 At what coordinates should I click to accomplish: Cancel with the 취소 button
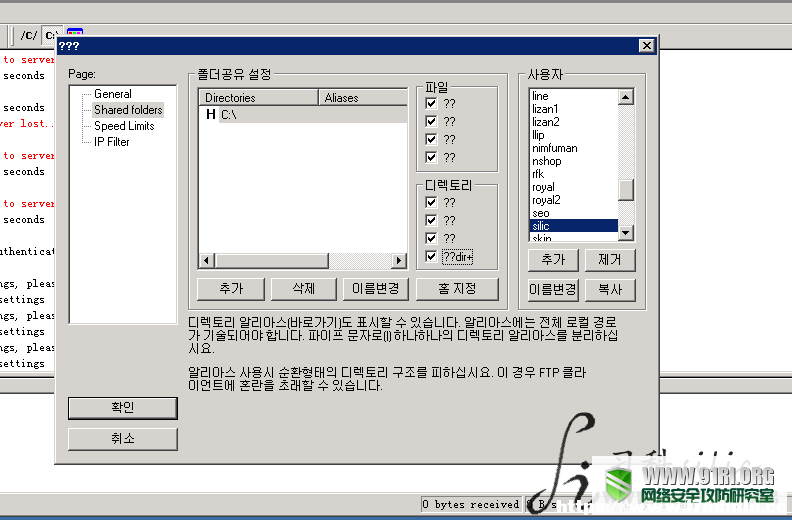click(x=123, y=439)
